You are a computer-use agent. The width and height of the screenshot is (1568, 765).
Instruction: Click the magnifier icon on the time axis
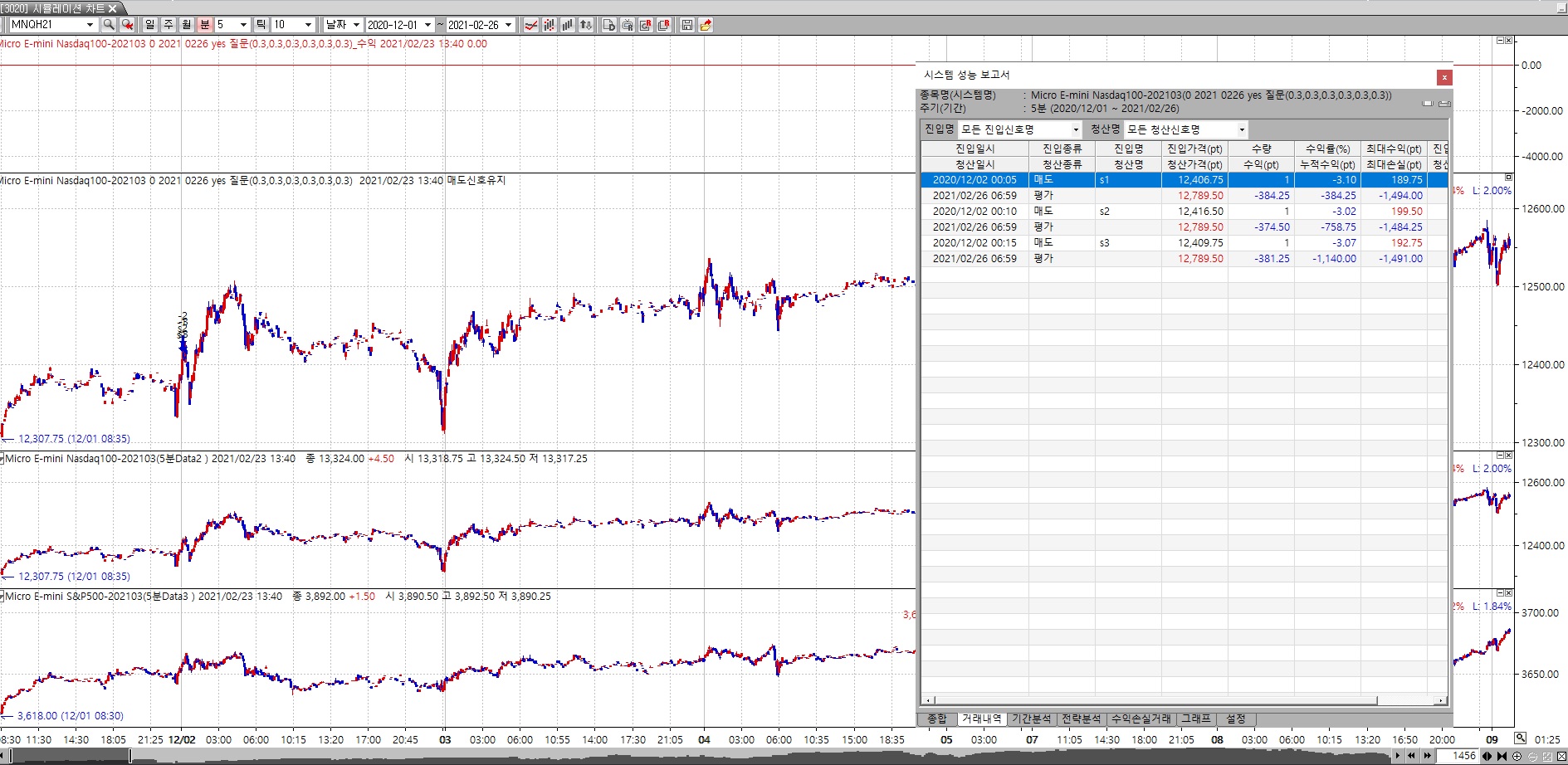pos(1520,738)
